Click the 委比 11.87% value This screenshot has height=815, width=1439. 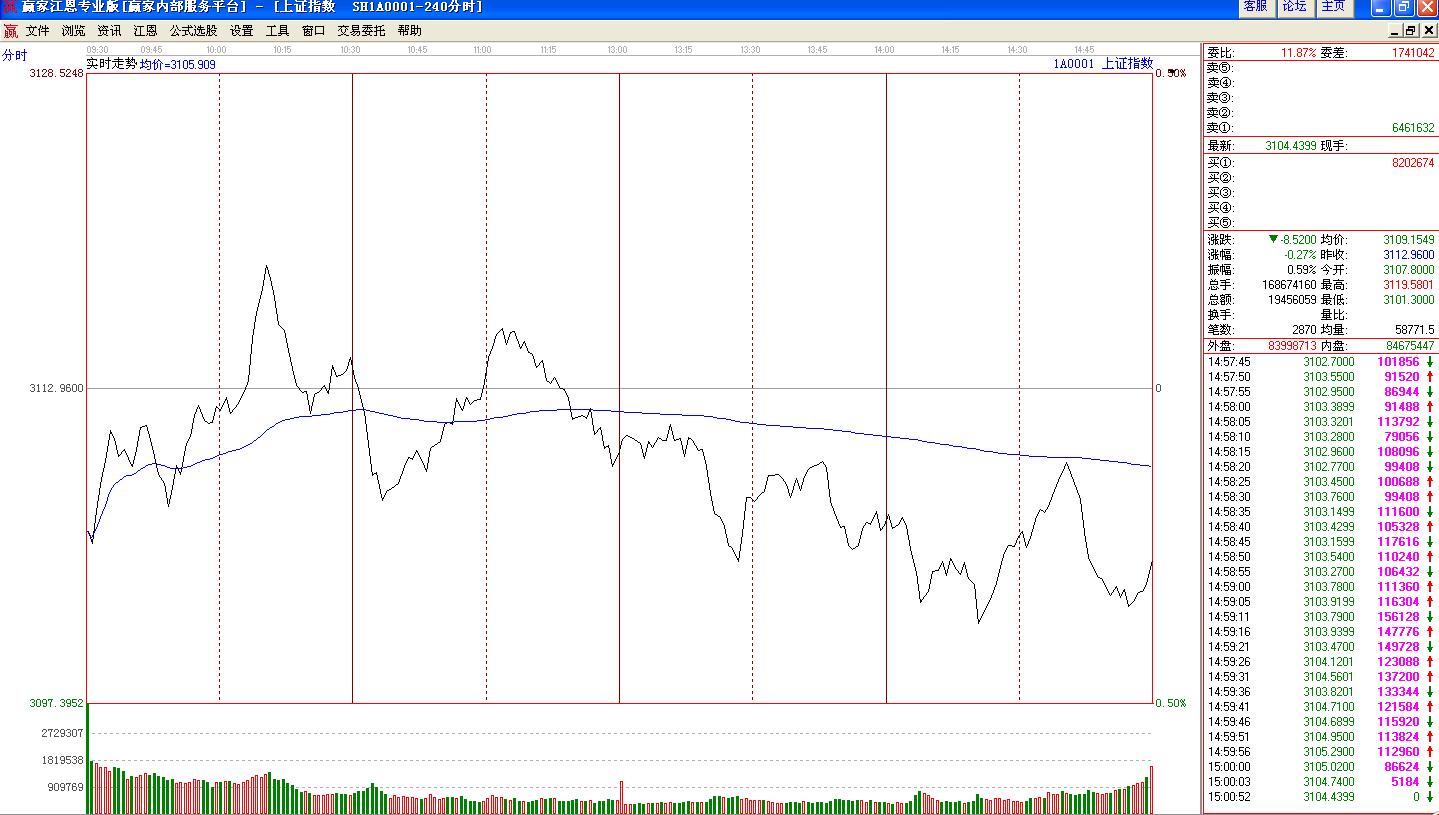pos(1299,53)
